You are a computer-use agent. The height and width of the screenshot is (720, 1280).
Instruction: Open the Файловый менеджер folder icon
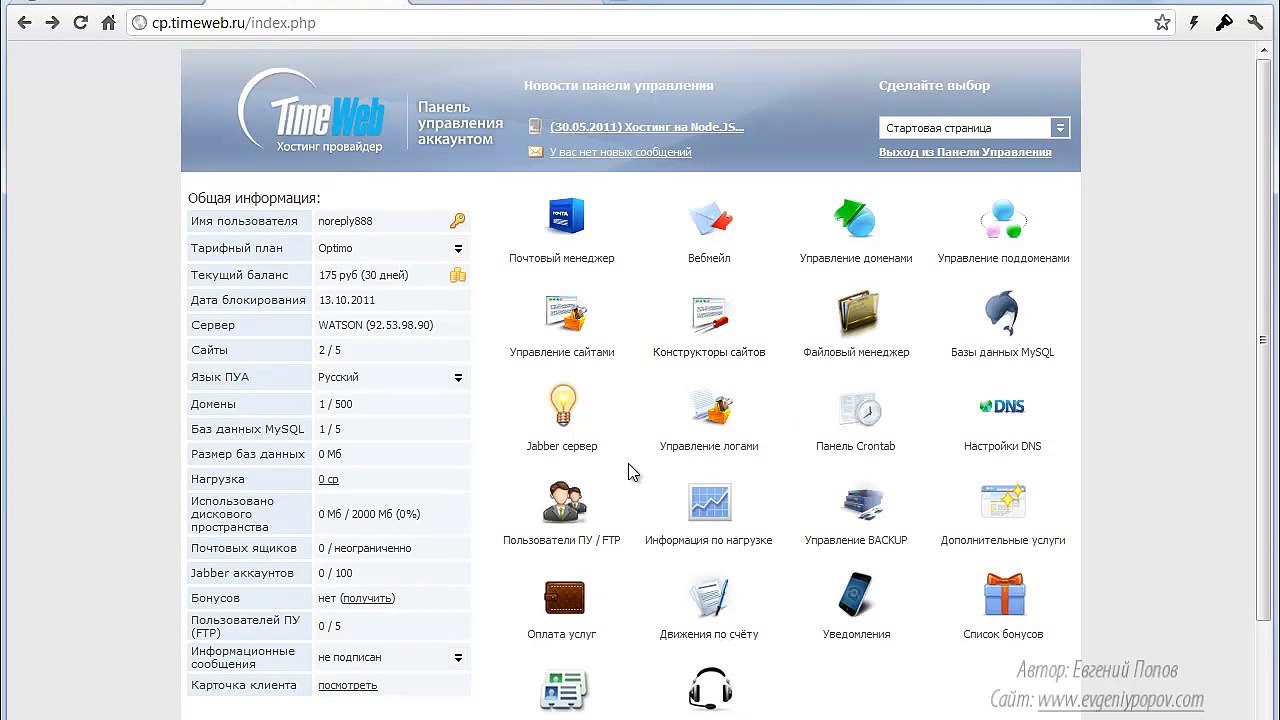point(856,312)
